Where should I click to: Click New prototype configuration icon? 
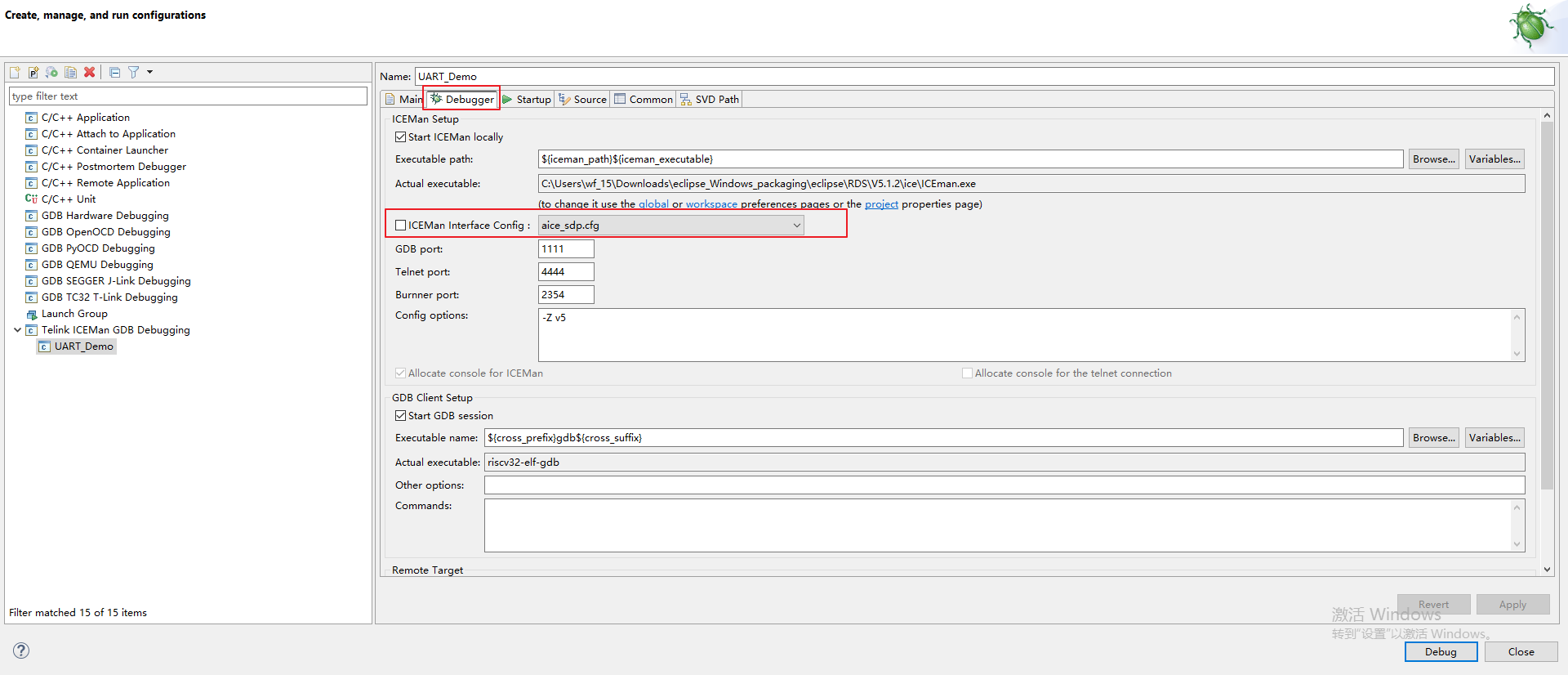[33, 73]
